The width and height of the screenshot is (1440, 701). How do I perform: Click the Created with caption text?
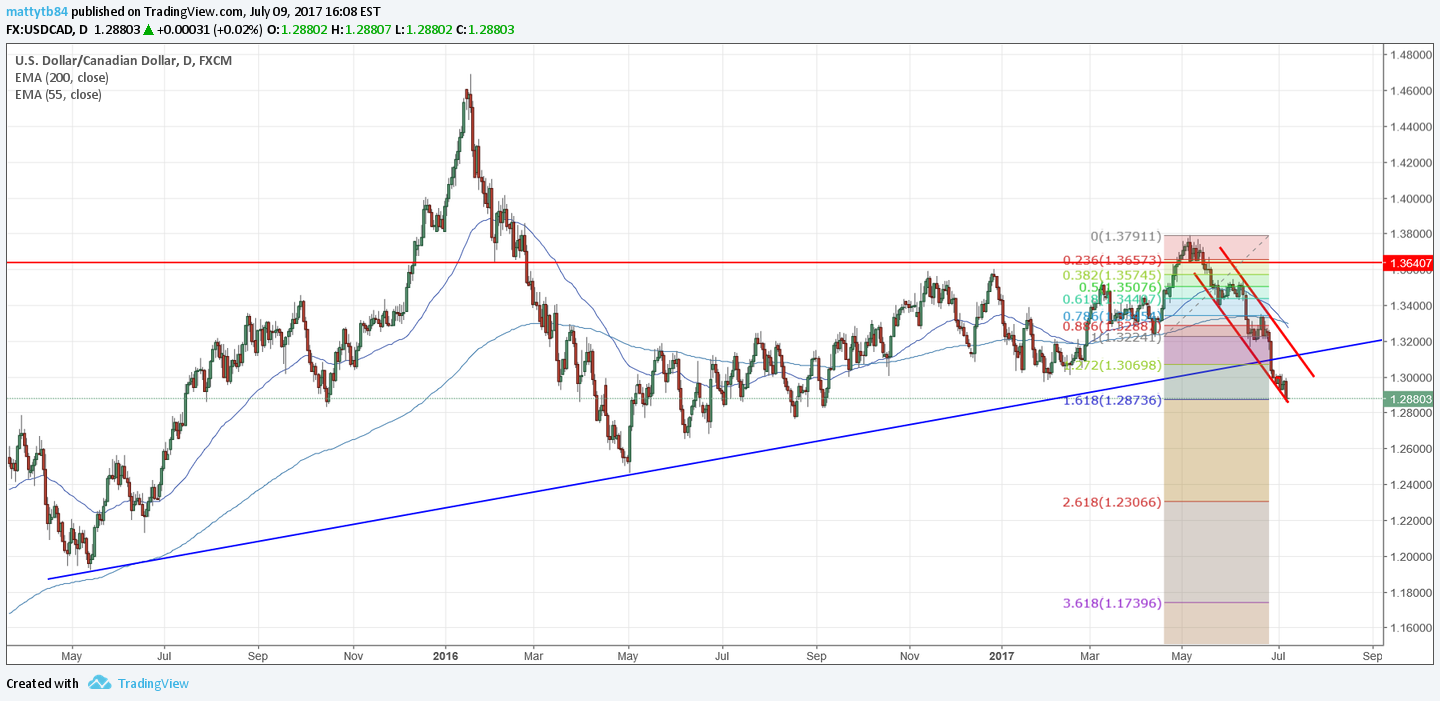pyautogui.click(x=42, y=684)
